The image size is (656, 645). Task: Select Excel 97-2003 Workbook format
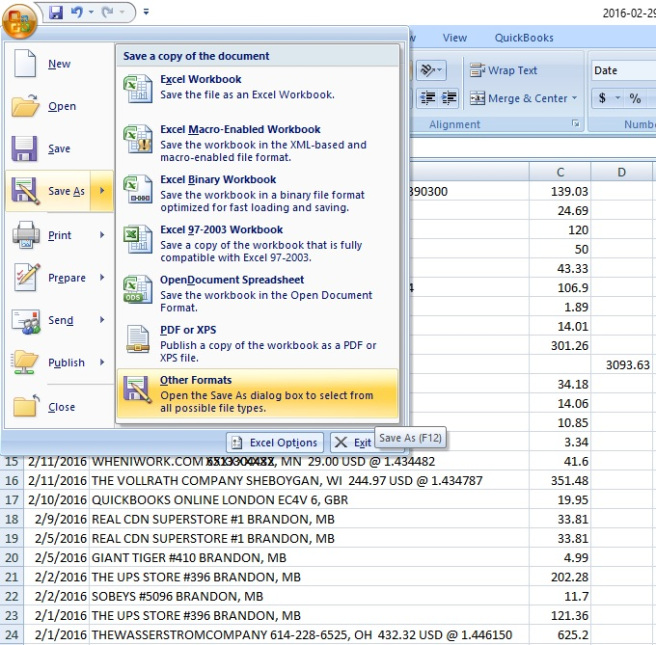pos(257,243)
